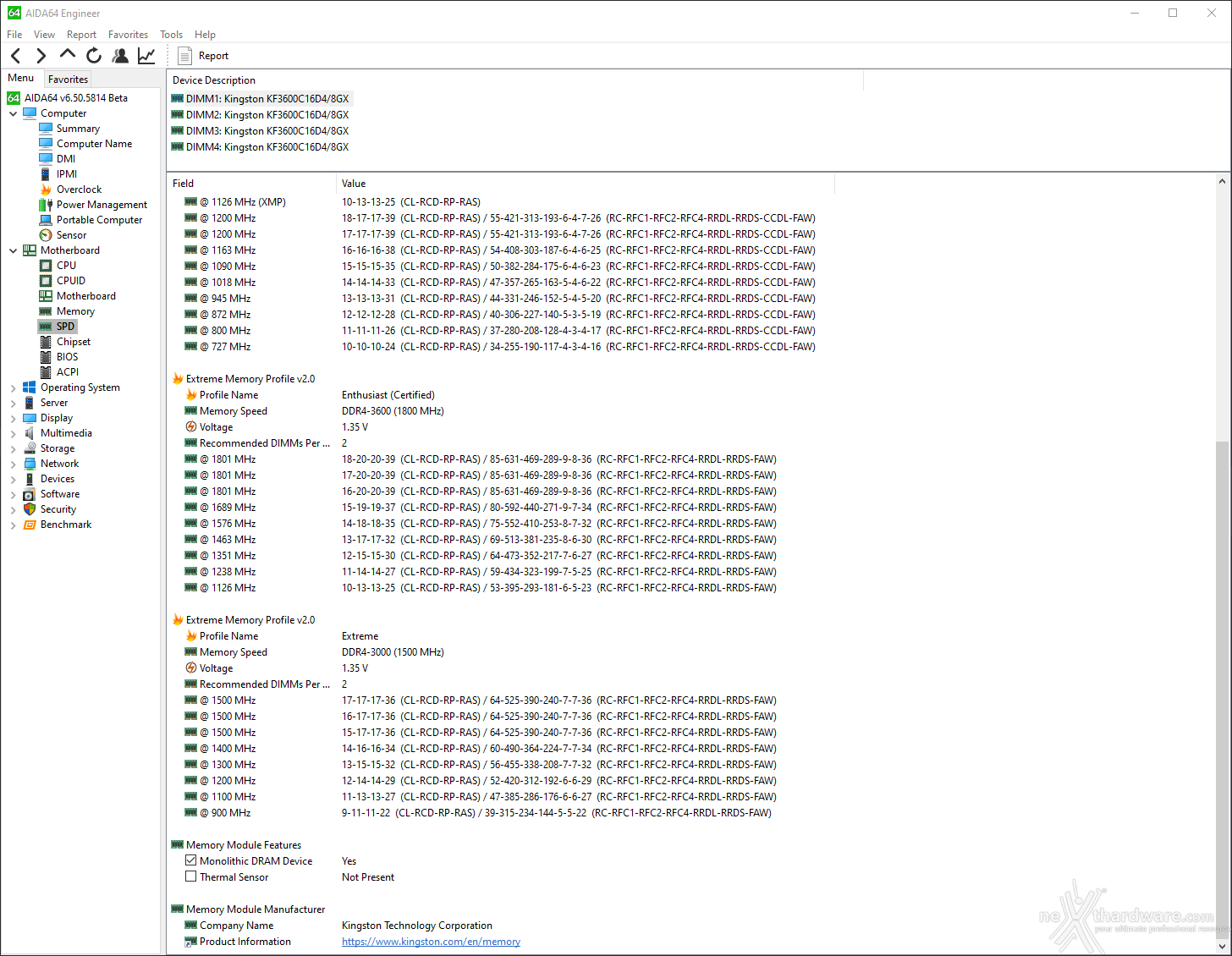1232x956 pixels.
Task: Collapse the Computer tree node
Action: click(x=13, y=113)
